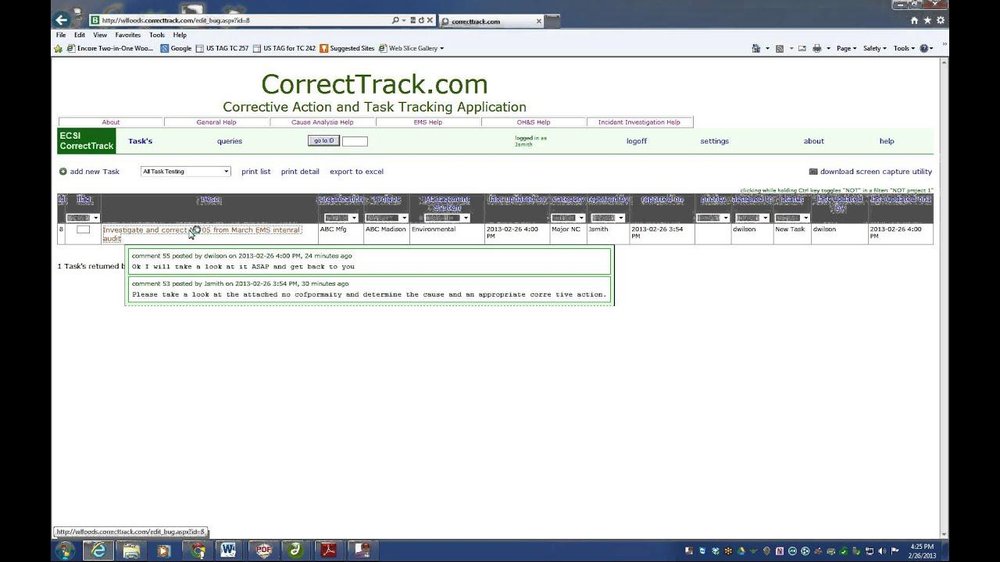Open the Investigate and correct task link
The height and width of the screenshot is (562, 1000).
(202, 233)
